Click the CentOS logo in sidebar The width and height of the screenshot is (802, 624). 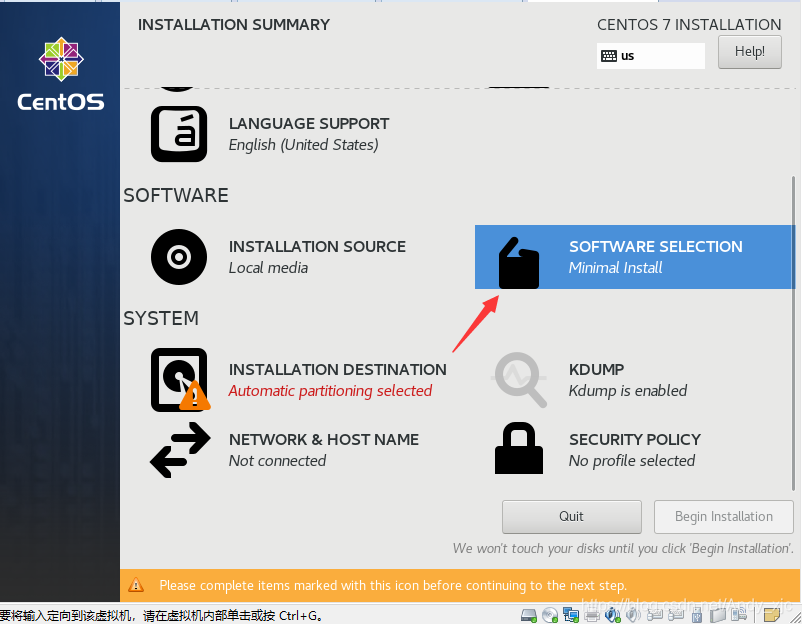(61, 74)
